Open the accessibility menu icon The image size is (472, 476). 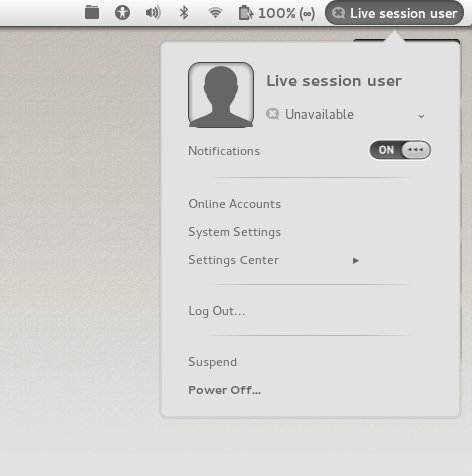[x=122, y=13]
